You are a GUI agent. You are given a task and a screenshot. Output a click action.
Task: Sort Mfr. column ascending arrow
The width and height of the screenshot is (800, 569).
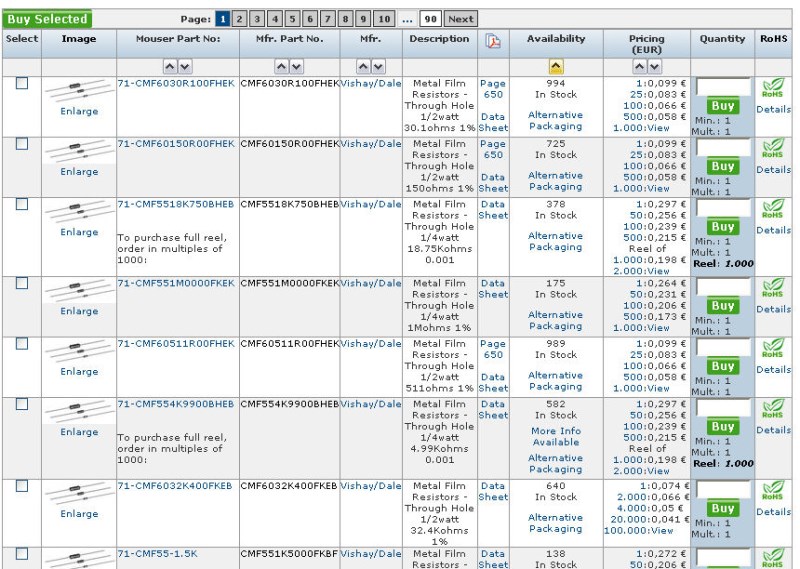pos(363,66)
